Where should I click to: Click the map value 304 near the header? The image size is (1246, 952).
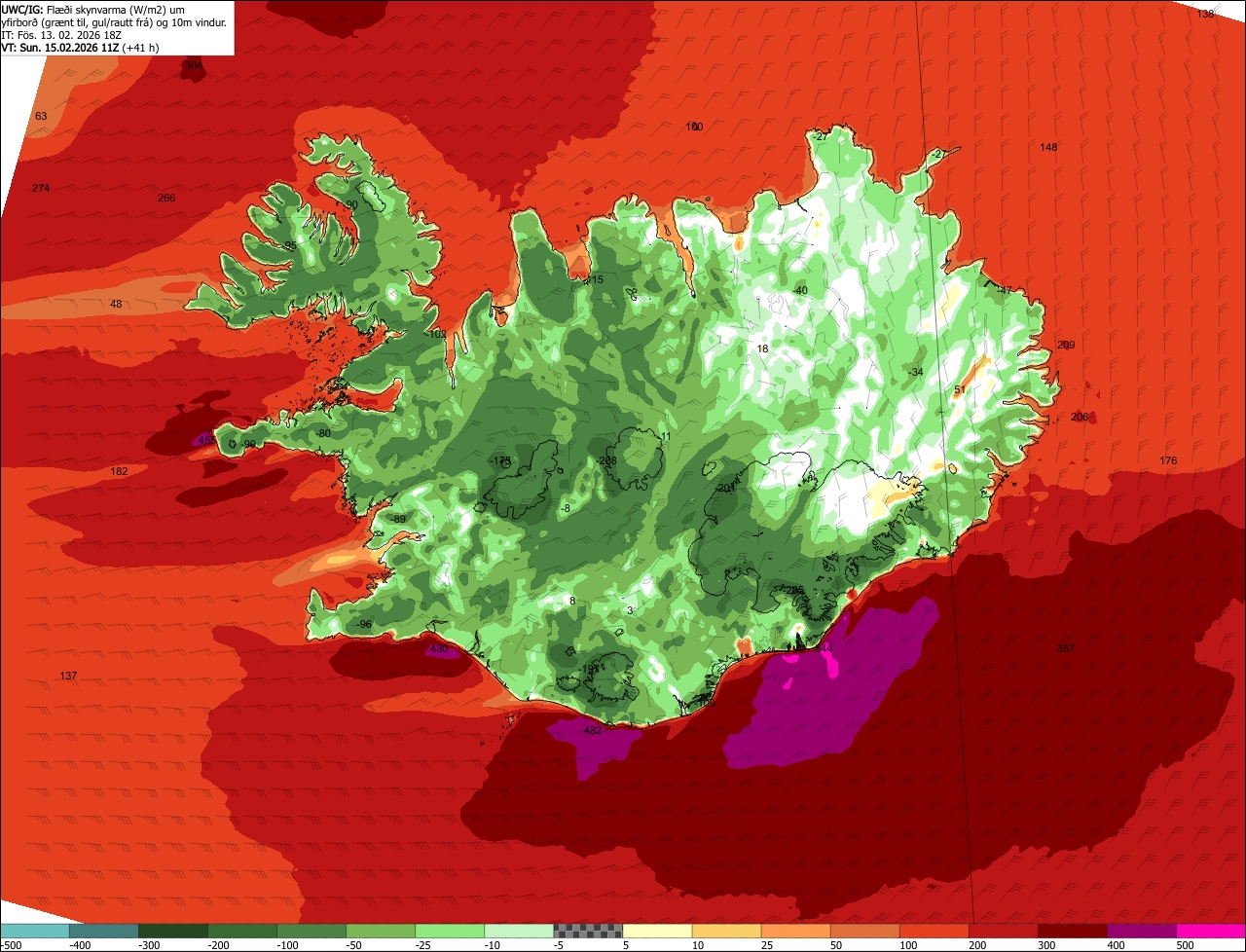point(195,65)
